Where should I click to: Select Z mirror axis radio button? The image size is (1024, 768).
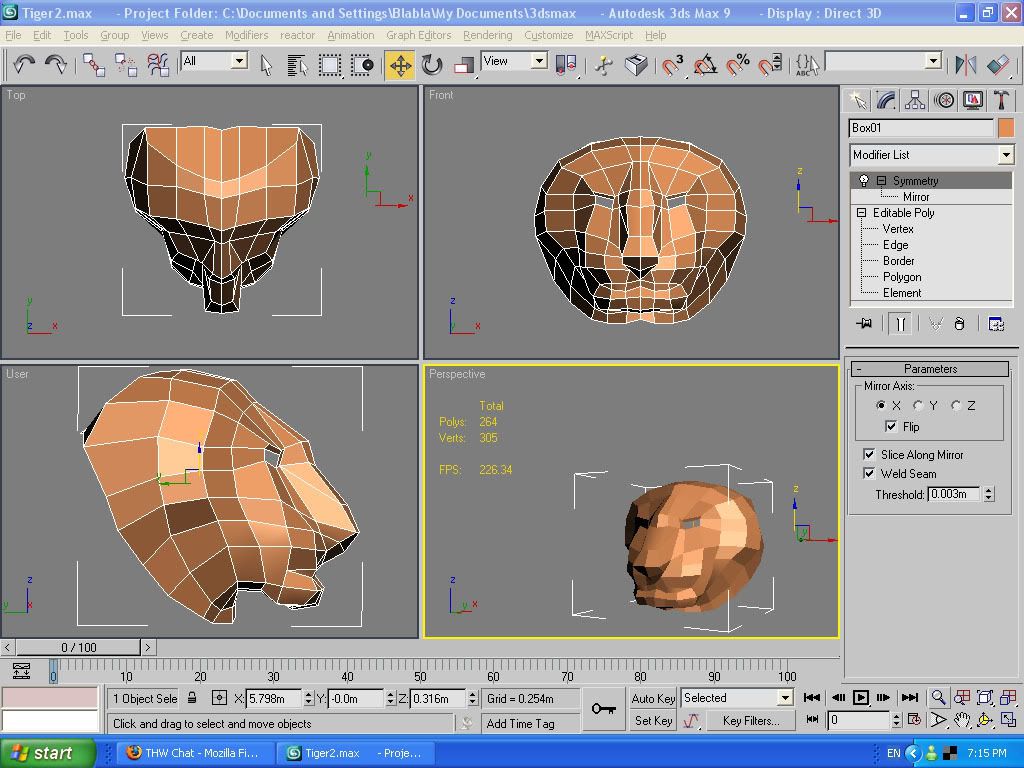[956, 406]
